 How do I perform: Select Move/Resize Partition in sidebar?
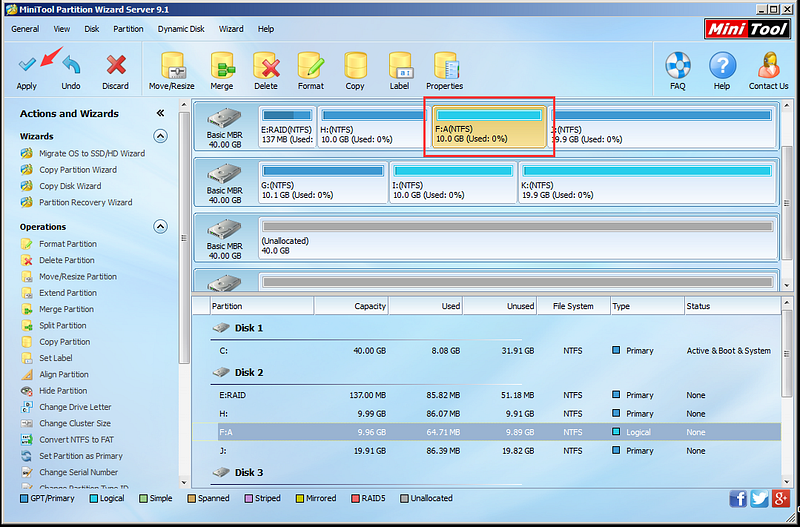[69, 277]
